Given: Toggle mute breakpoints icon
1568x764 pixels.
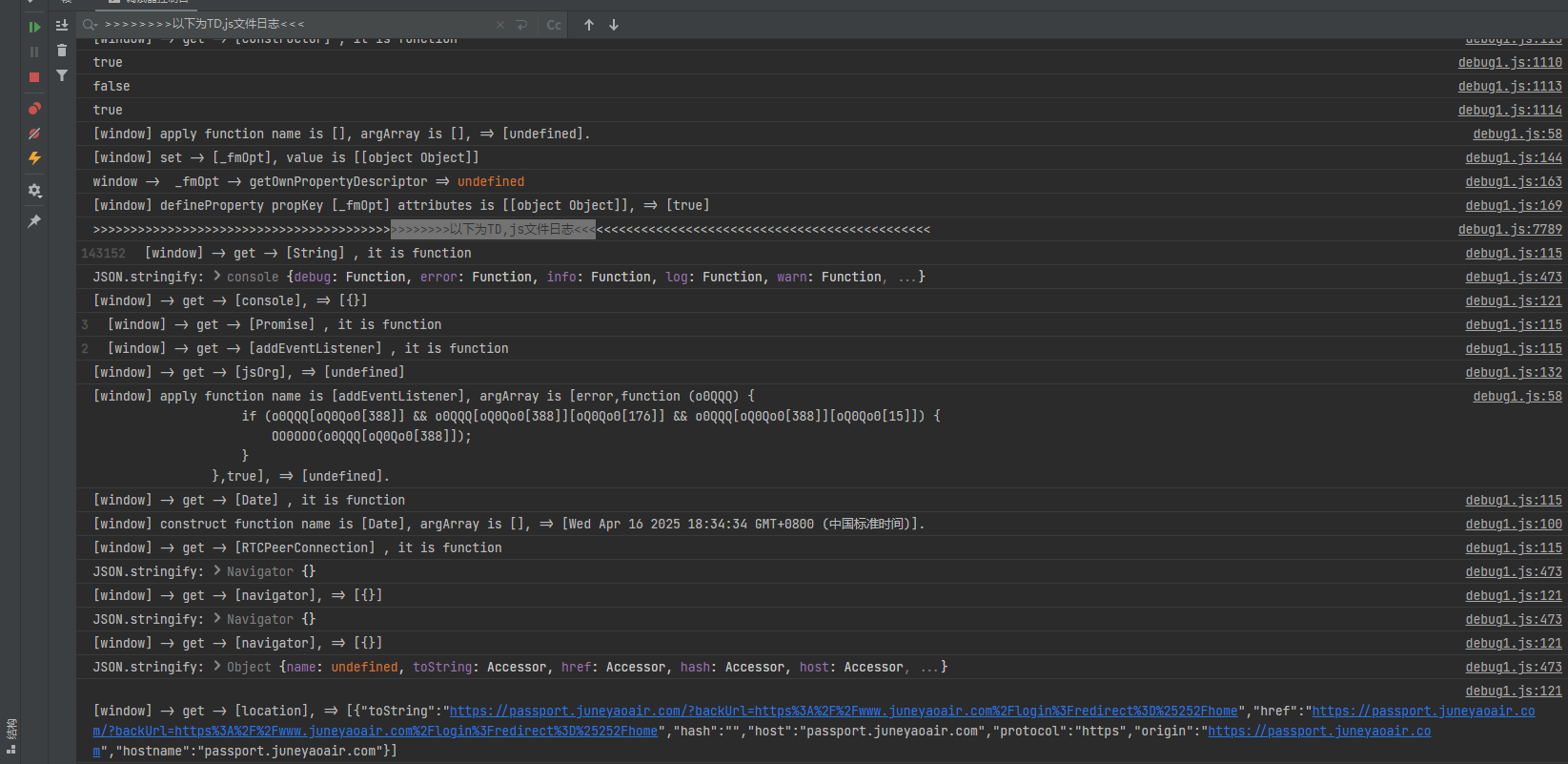Looking at the screenshot, I should click(x=34, y=134).
